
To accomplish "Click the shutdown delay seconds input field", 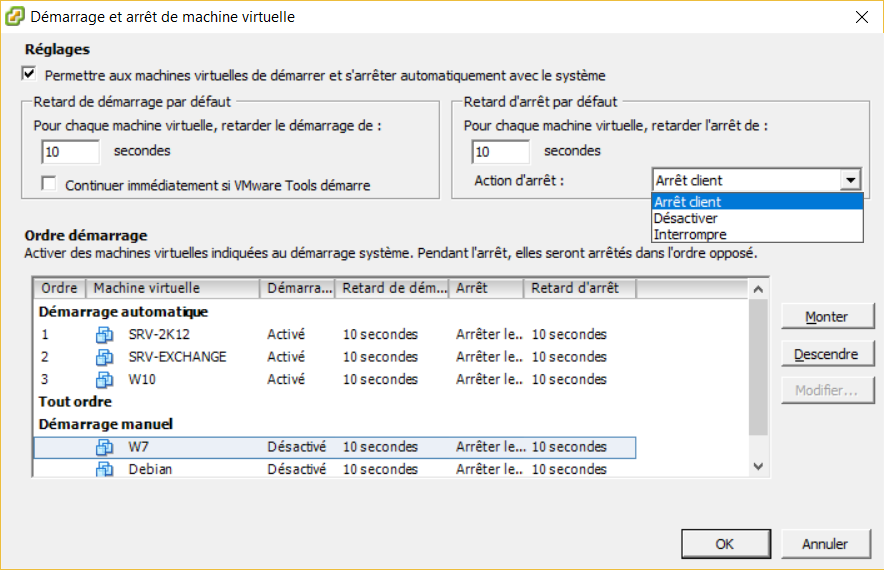I will [x=501, y=151].
